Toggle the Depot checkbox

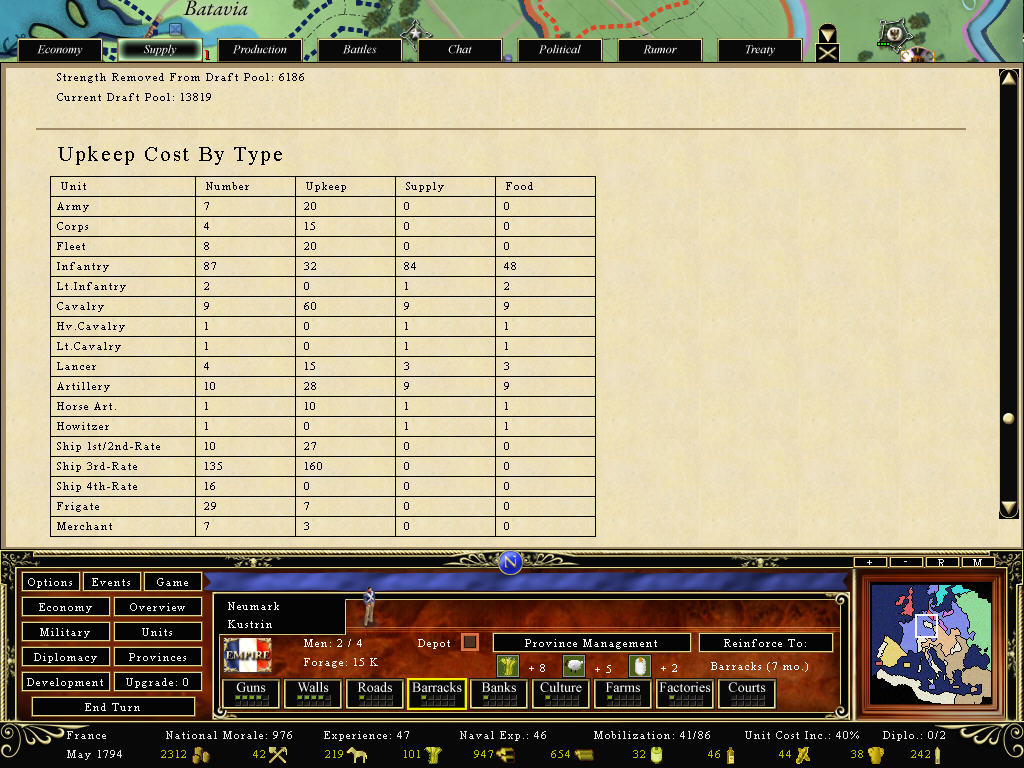[470, 642]
